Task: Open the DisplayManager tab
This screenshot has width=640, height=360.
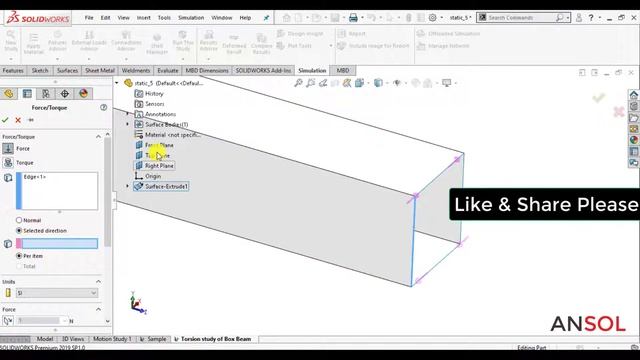Action: [83, 94]
